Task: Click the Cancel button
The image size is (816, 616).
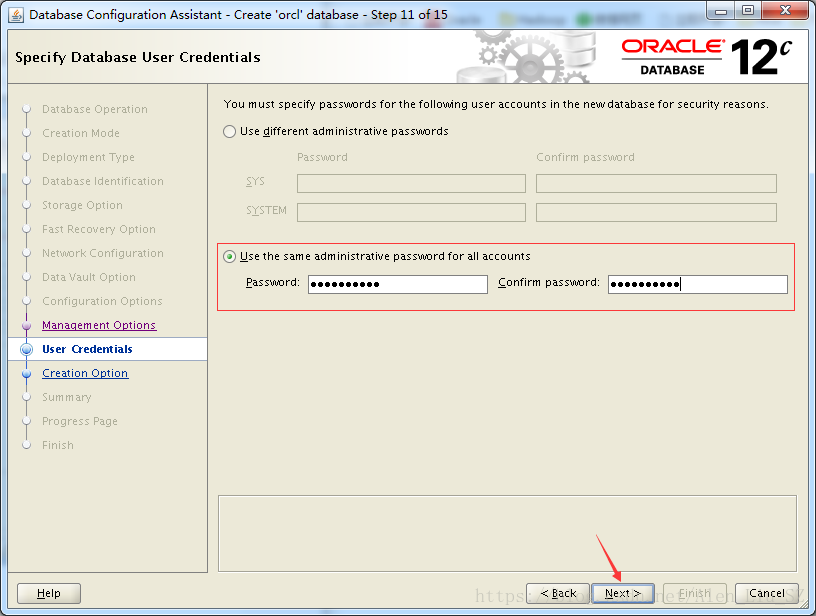Action: point(767,593)
